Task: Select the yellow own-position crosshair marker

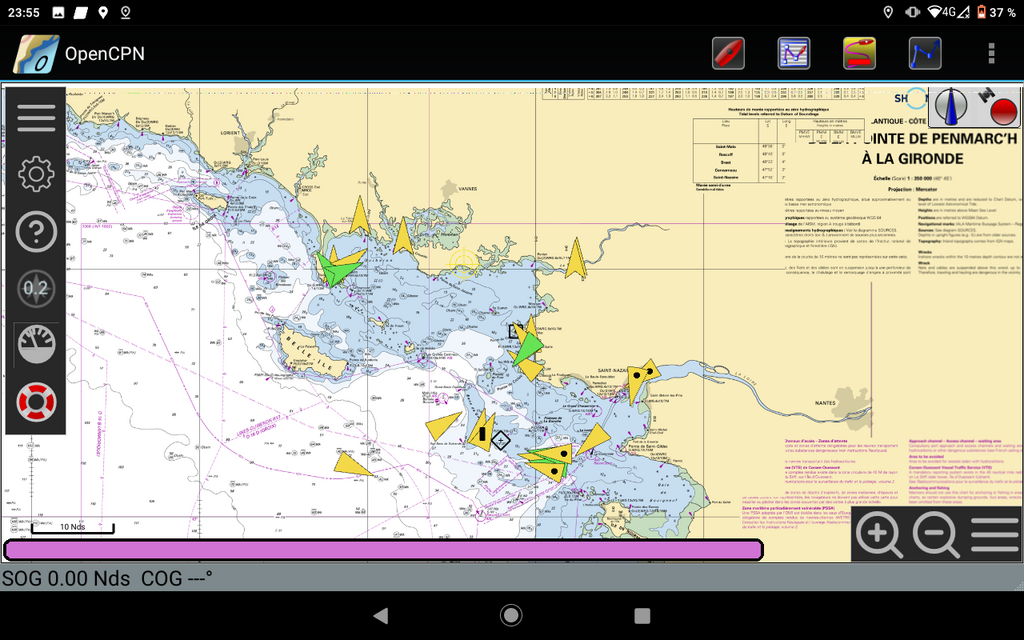Action: click(x=464, y=264)
